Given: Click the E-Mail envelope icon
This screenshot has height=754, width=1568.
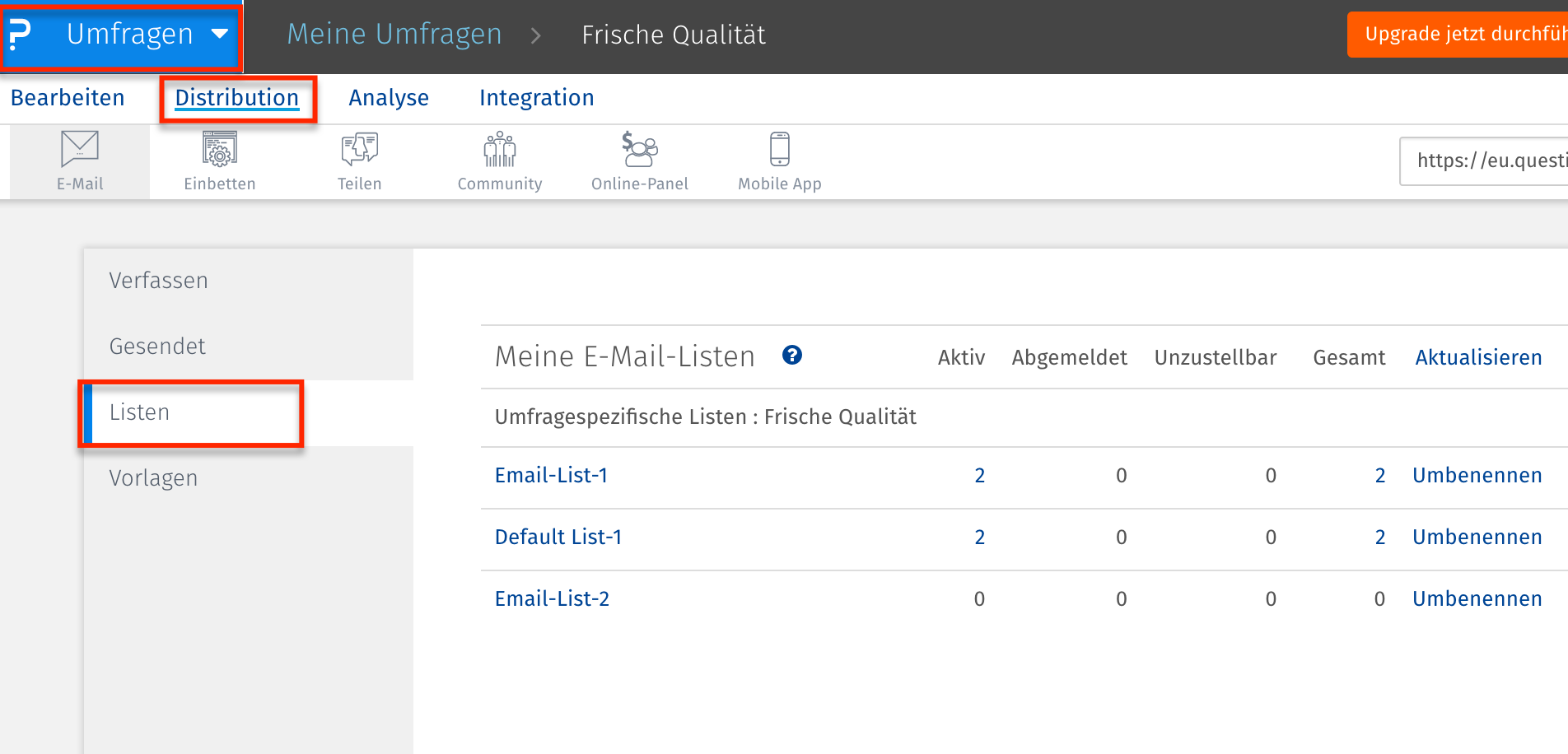Looking at the screenshot, I should coord(80,149).
